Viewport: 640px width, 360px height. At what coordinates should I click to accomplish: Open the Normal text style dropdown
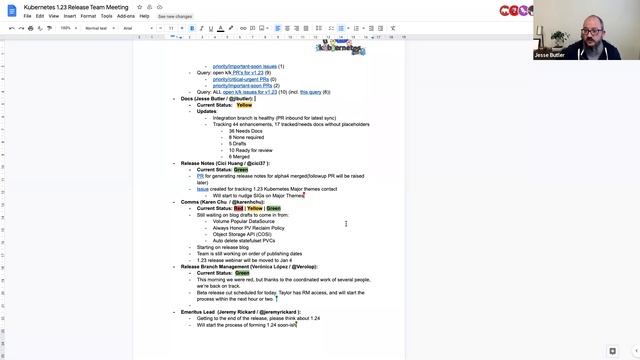click(x=100, y=28)
